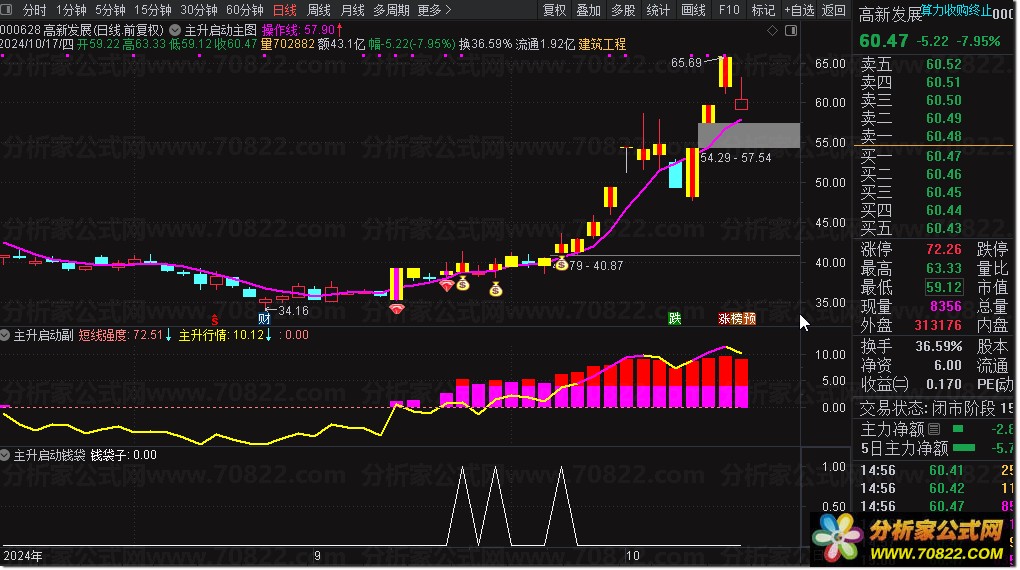
Task: Click the 买五 price 60.43
Action: coord(943,228)
